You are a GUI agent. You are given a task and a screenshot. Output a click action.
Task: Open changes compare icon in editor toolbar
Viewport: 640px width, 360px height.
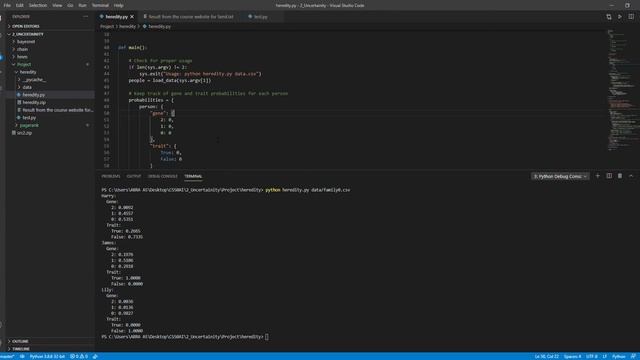[x=609, y=17]
